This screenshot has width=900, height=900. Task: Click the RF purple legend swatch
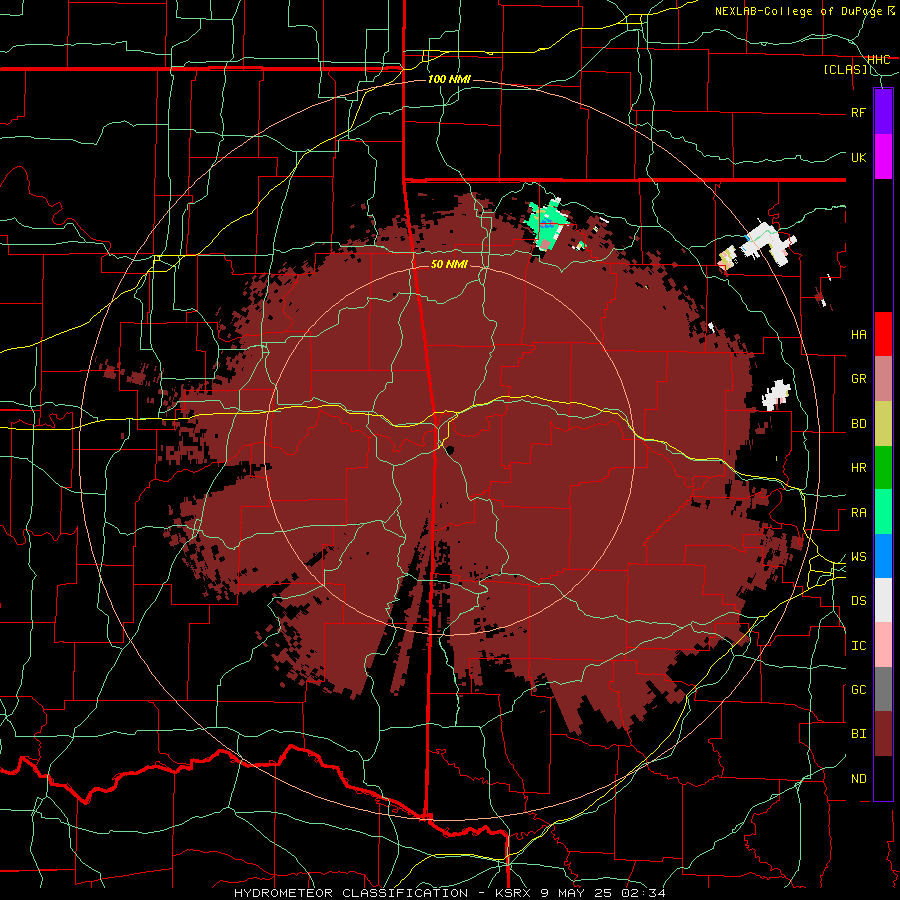click(x=883, y=112)
